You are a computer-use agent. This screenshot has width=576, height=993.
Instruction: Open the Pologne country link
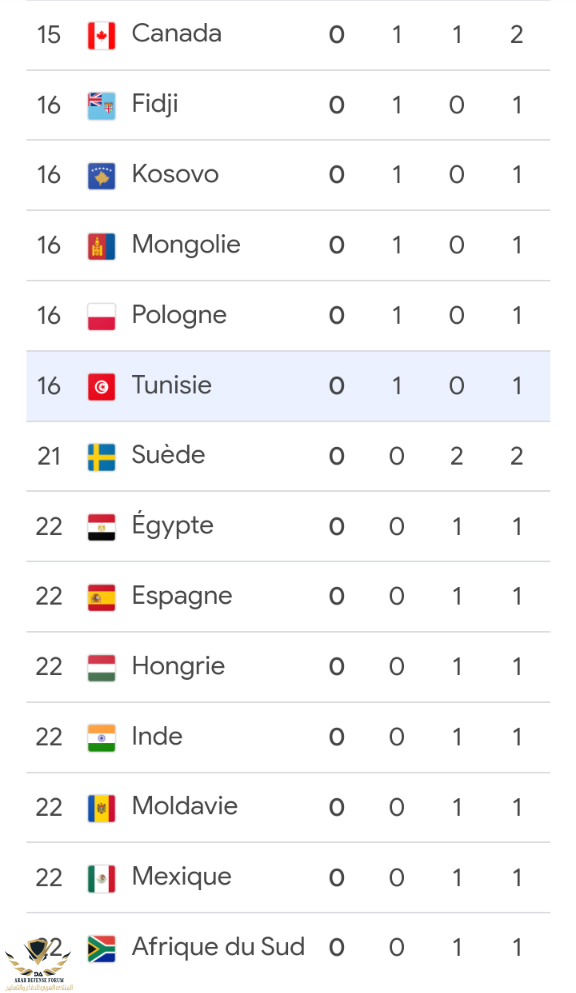[179, 315]
